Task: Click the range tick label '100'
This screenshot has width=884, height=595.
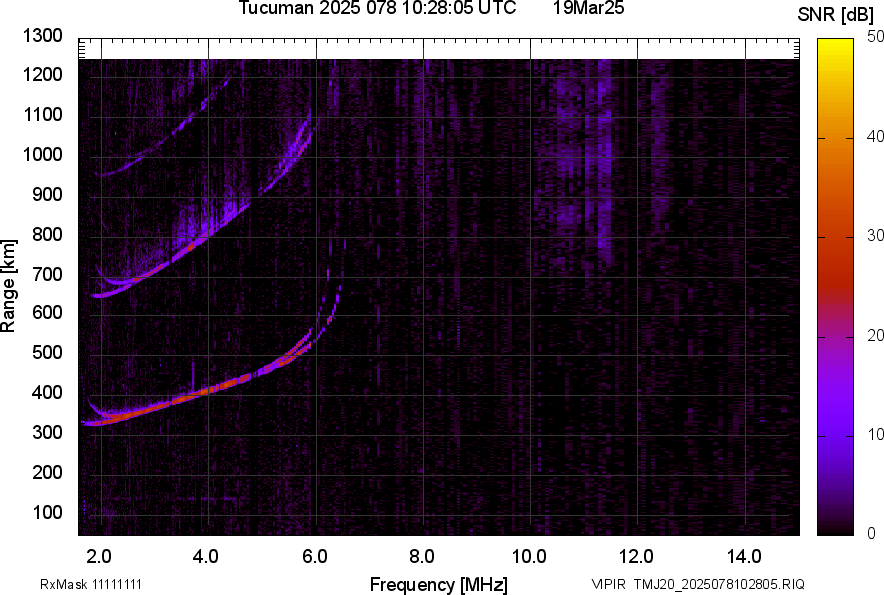Action: (x=47, y=512)
